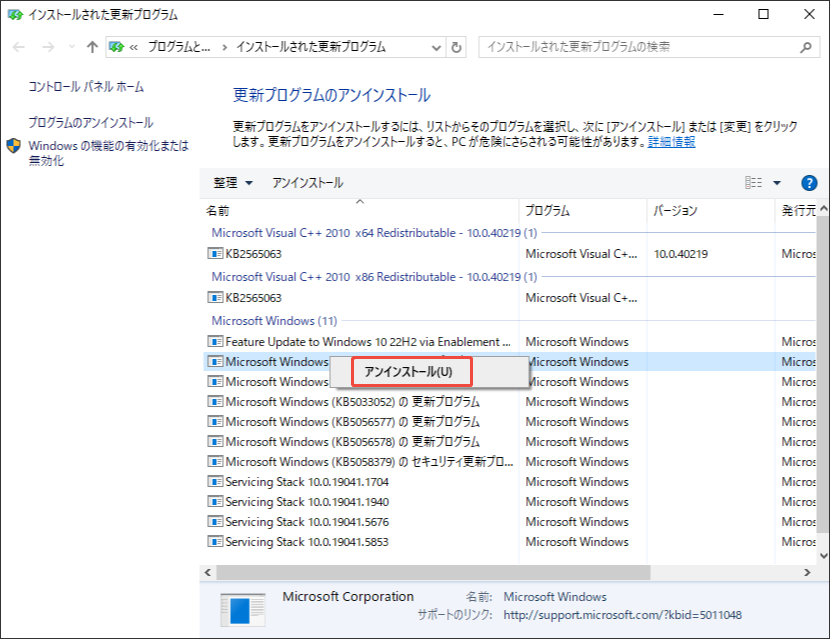Open help with the question mark icon
830x639 pixels.
pyautogui.click(x=809, y=183)
